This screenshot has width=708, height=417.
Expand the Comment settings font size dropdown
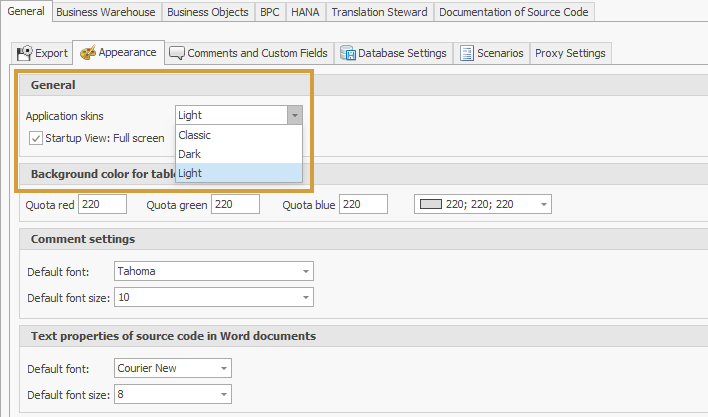tap(304, 297)
